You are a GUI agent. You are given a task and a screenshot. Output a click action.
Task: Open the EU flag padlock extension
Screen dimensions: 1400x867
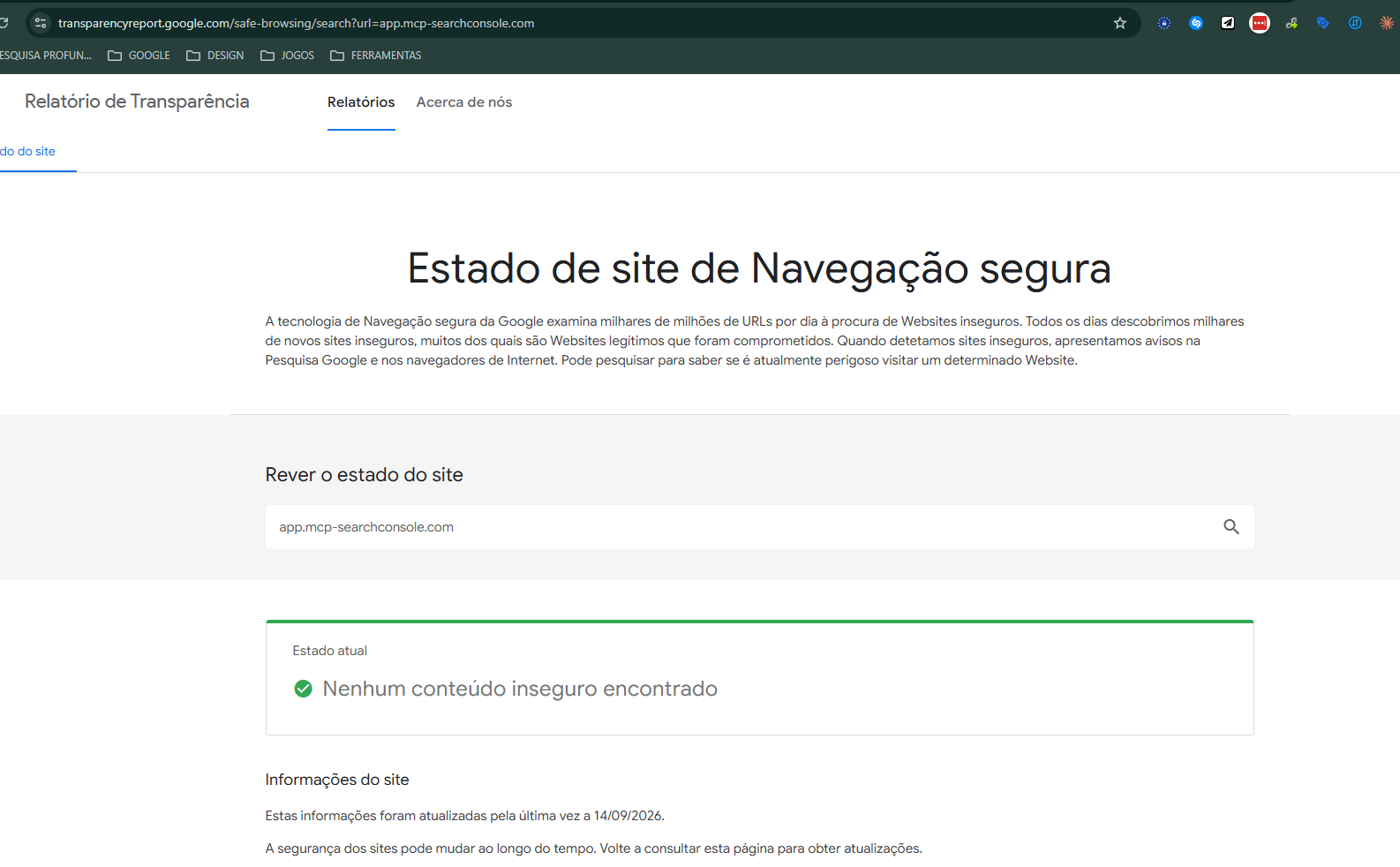[x=1164, y=23]
